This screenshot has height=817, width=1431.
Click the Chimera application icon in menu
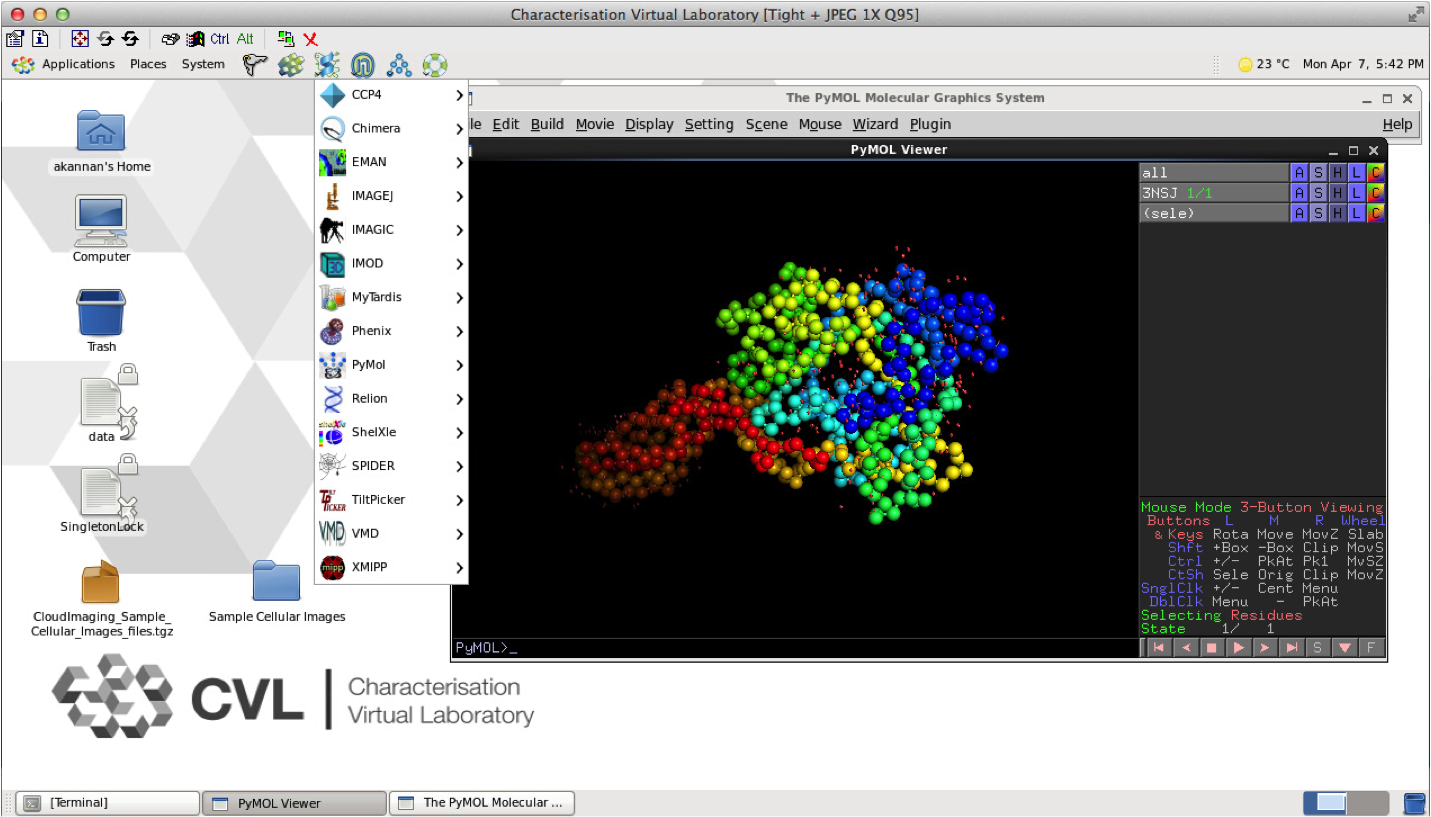333,129
